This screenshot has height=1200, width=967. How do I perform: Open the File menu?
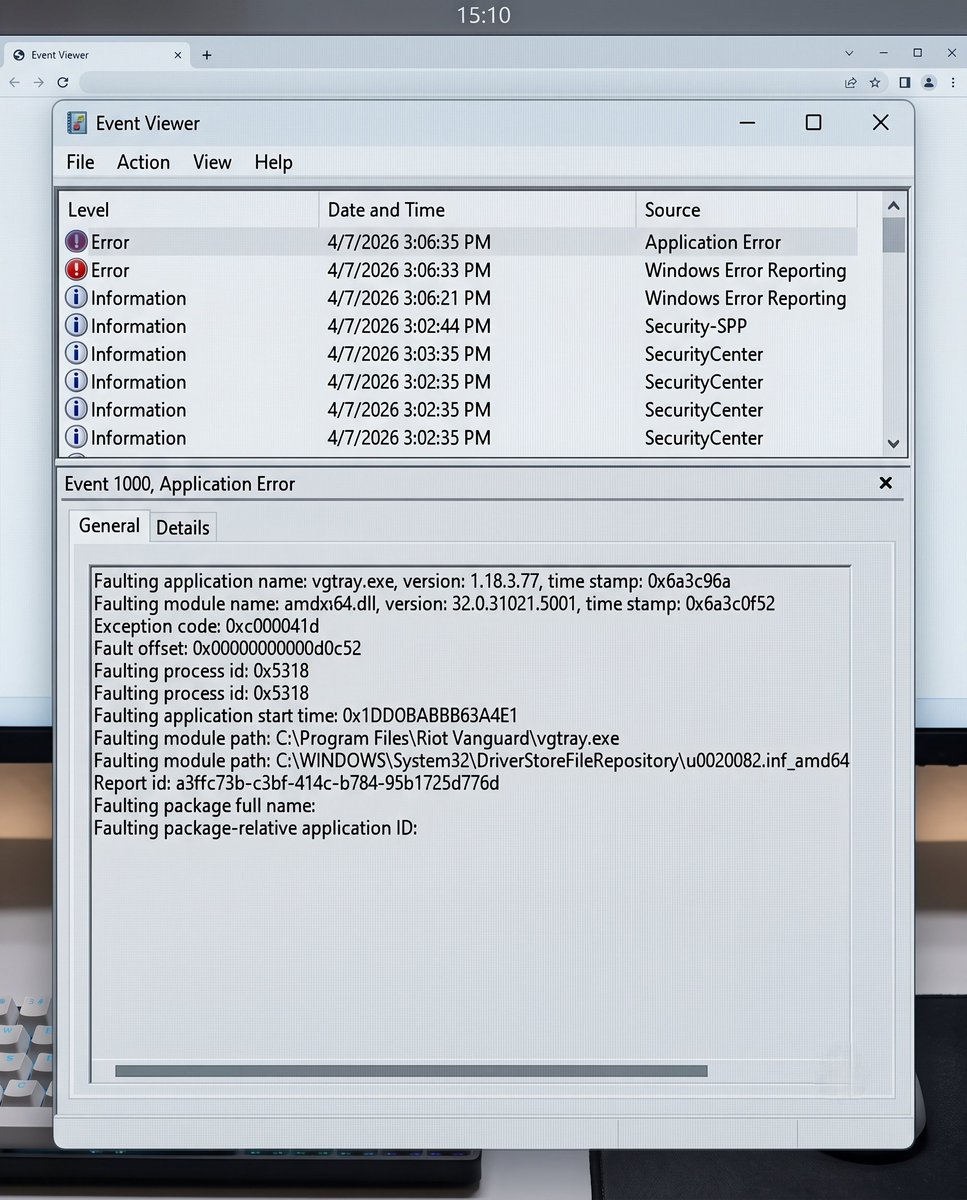click(x=80, y=162)
